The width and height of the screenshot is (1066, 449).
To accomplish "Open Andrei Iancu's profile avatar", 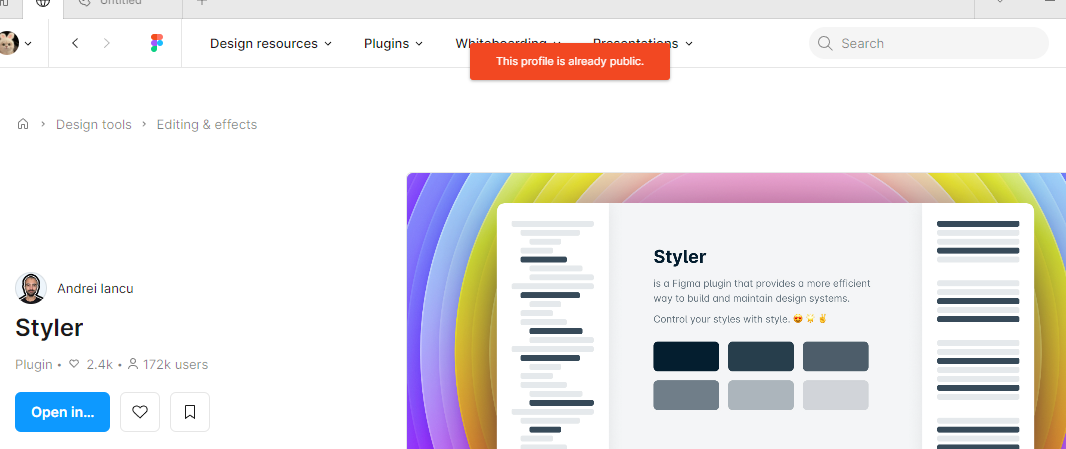I will pos(31,288).
